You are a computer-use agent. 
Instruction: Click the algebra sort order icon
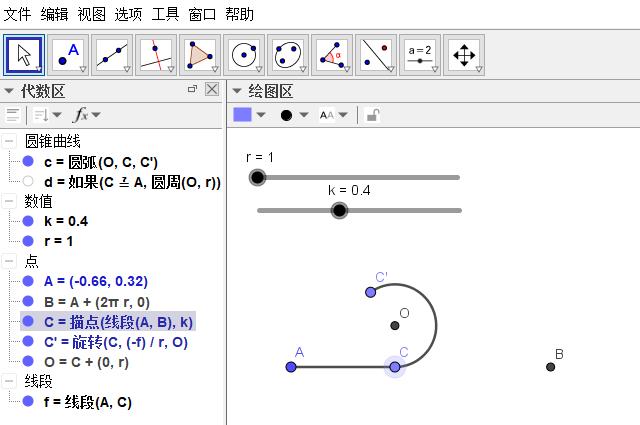pos(41,115)
